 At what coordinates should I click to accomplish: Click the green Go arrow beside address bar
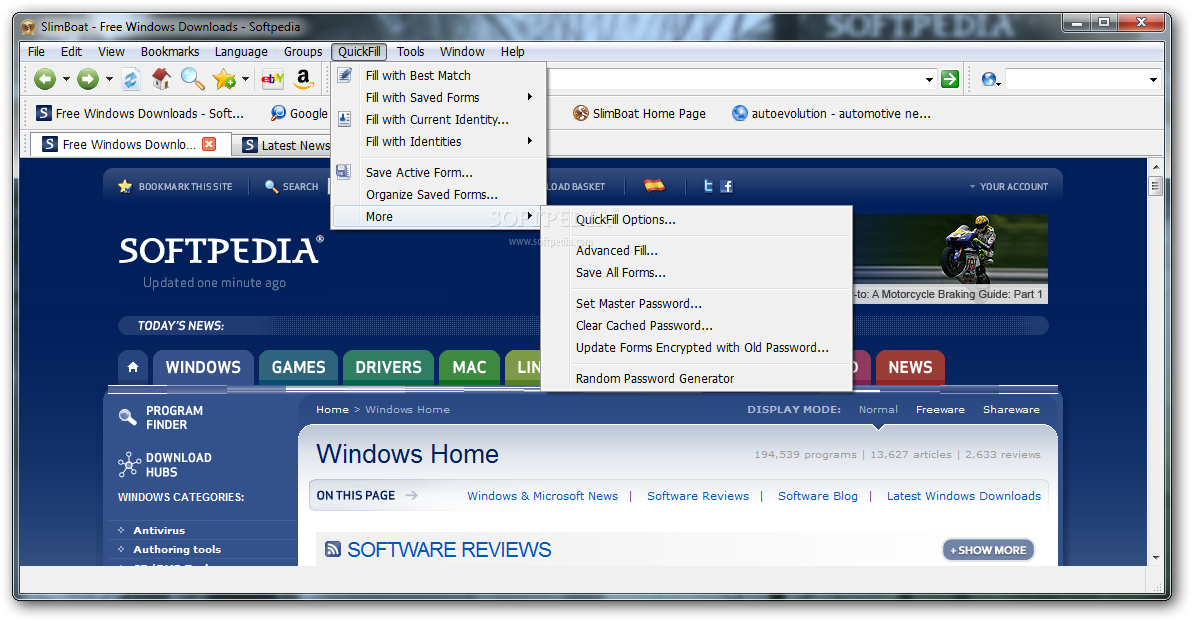click(949, 79)
